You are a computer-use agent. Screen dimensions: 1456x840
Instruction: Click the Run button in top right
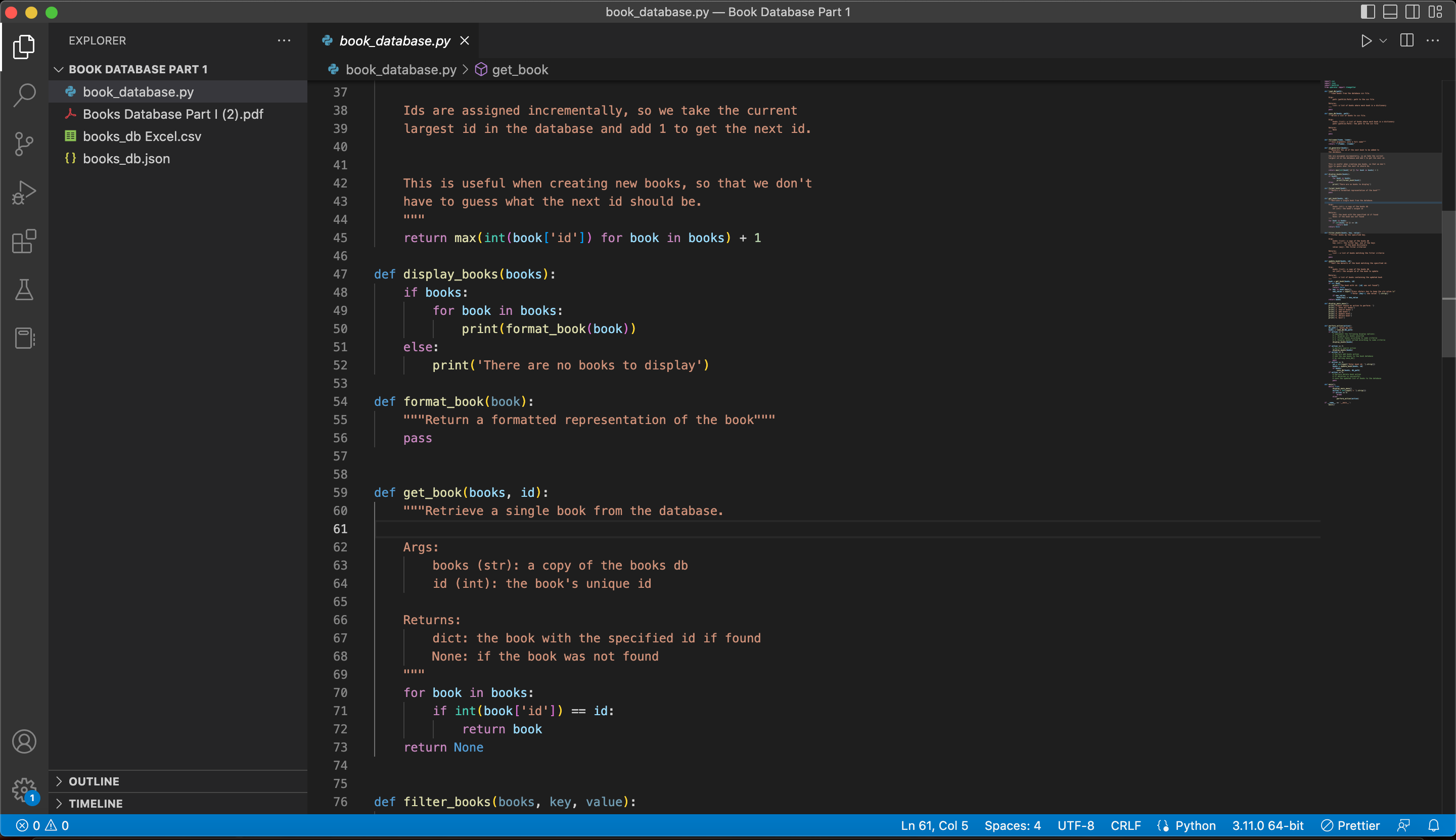[1366, 41]
